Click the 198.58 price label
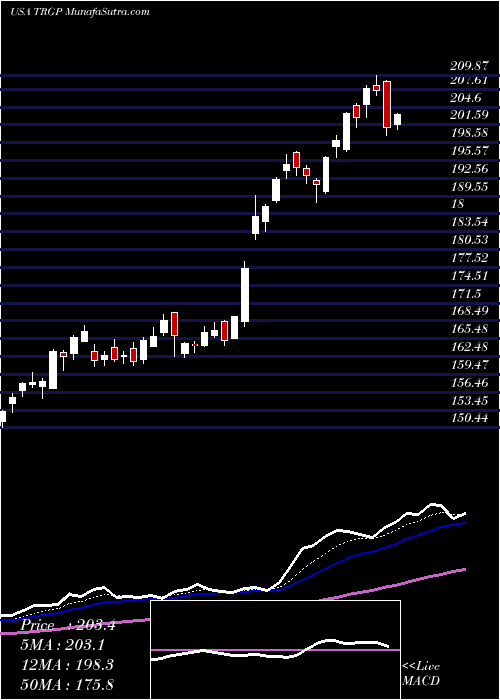Image resolution: width=500 pixels, height=700 pixels. coord(470,133)
